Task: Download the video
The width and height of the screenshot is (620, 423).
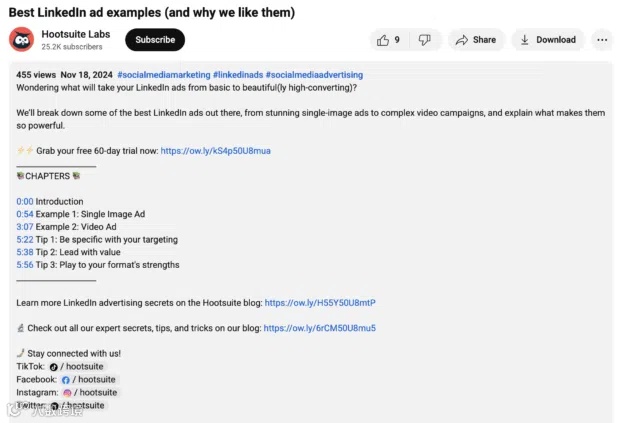Action: click(x=548, y=40)
